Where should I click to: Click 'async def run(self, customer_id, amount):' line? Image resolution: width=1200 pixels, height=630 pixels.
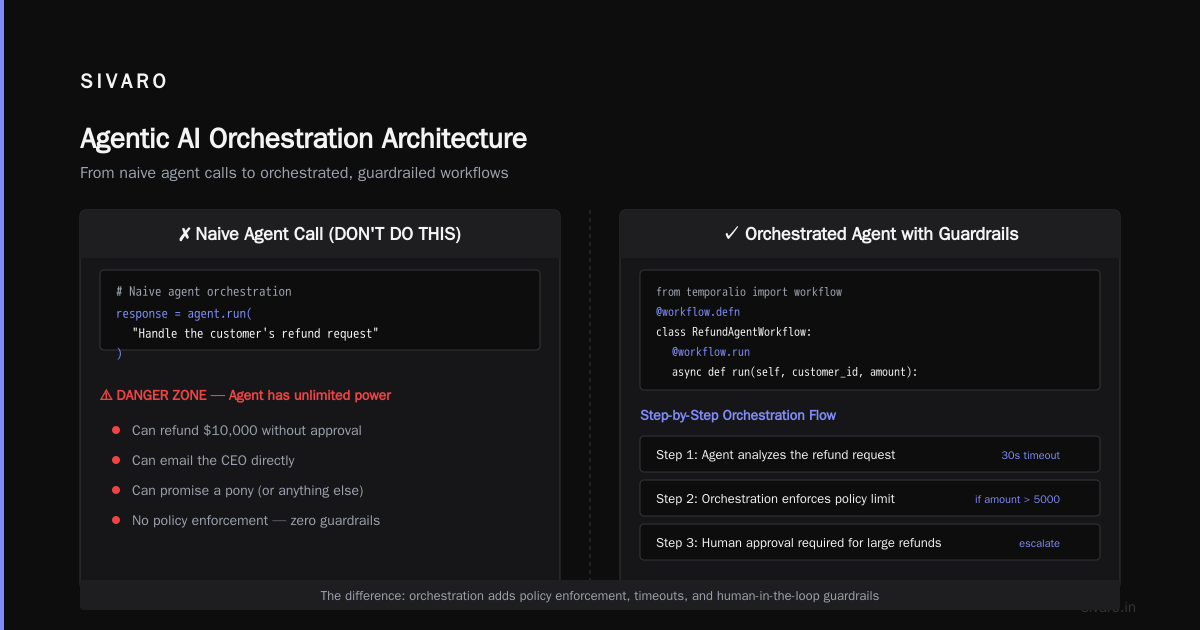[x=795, y=372]
